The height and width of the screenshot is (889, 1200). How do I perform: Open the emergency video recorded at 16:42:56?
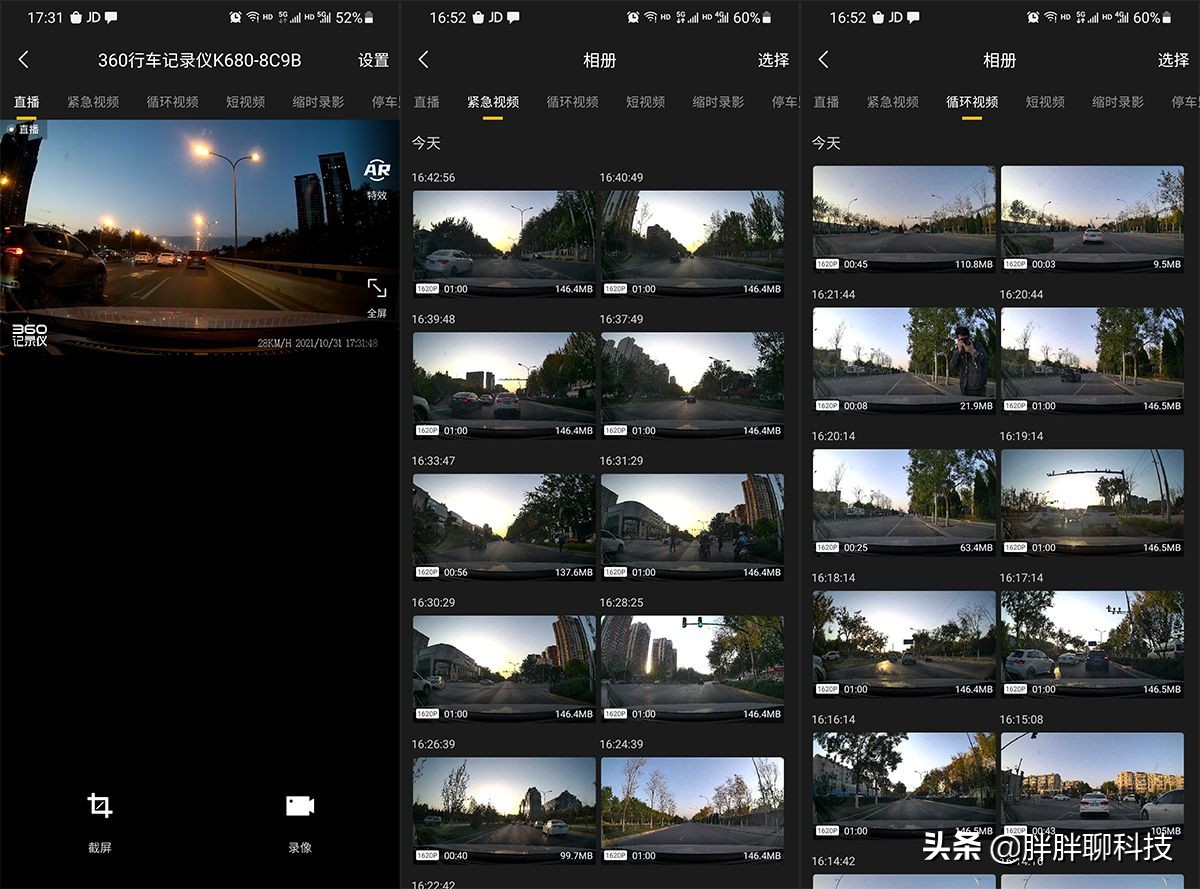pos(504,243)
